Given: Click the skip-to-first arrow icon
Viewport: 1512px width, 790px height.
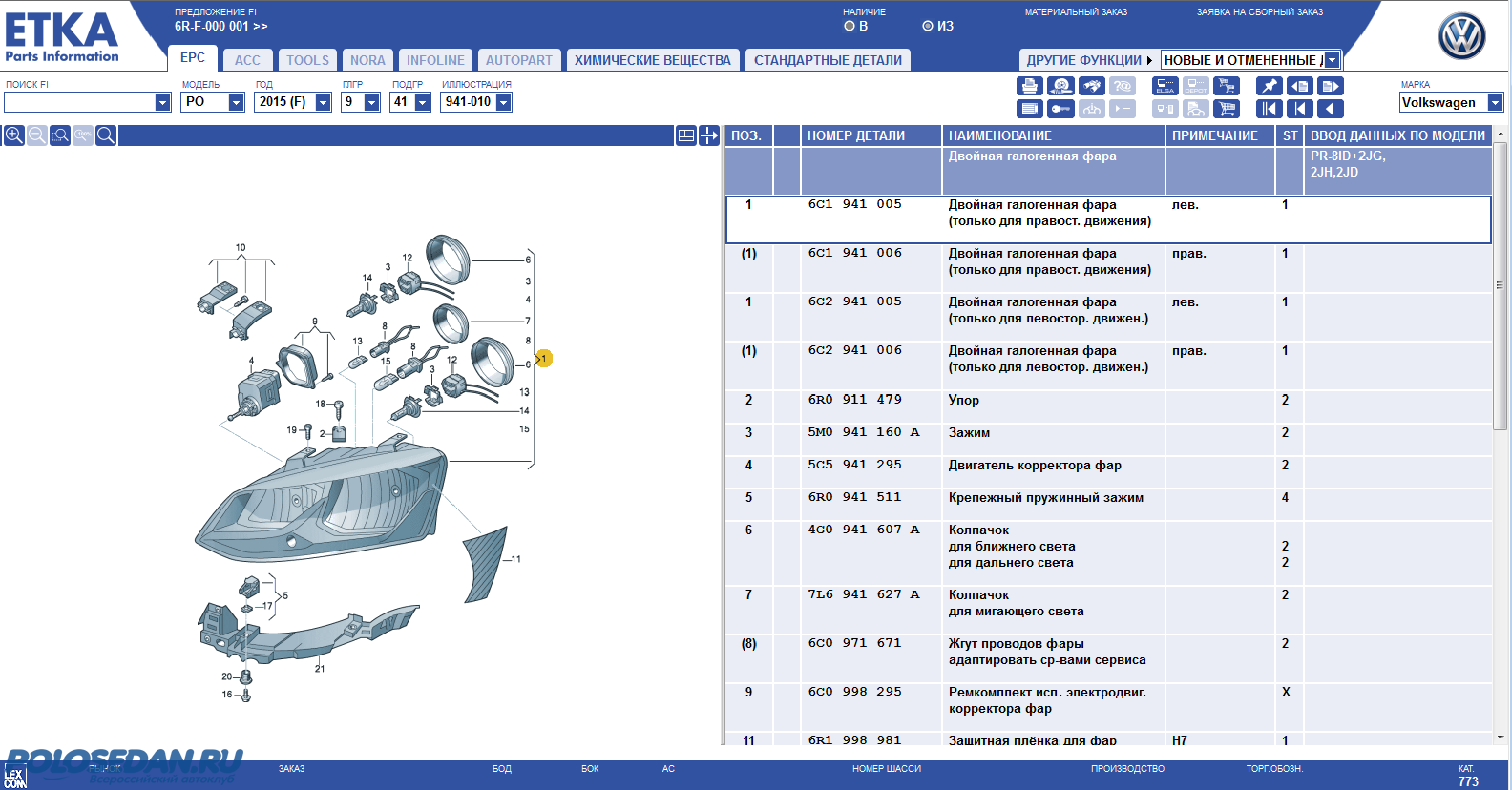Looking at the screenshot, I should click(x=1269, y=109).
